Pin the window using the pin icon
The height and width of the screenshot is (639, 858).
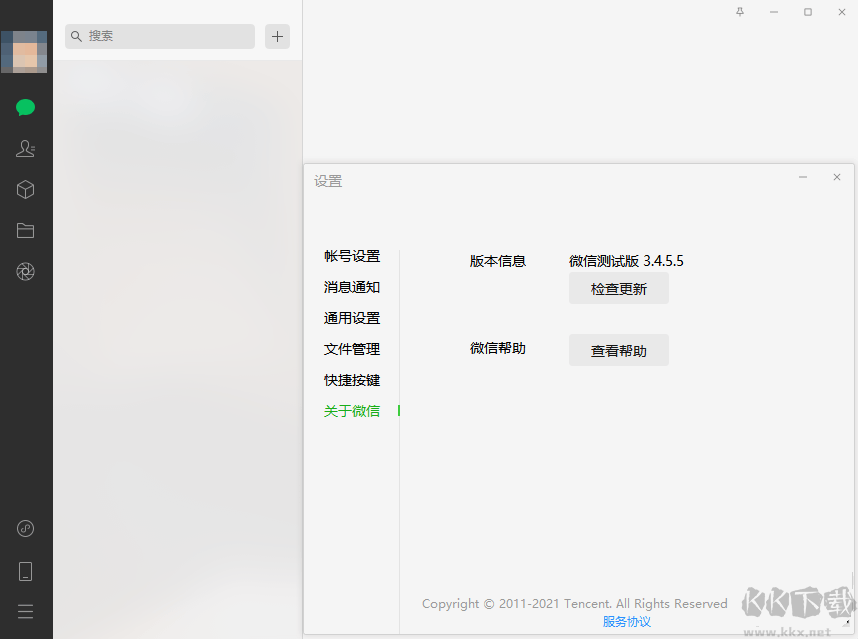coord(739,12)
